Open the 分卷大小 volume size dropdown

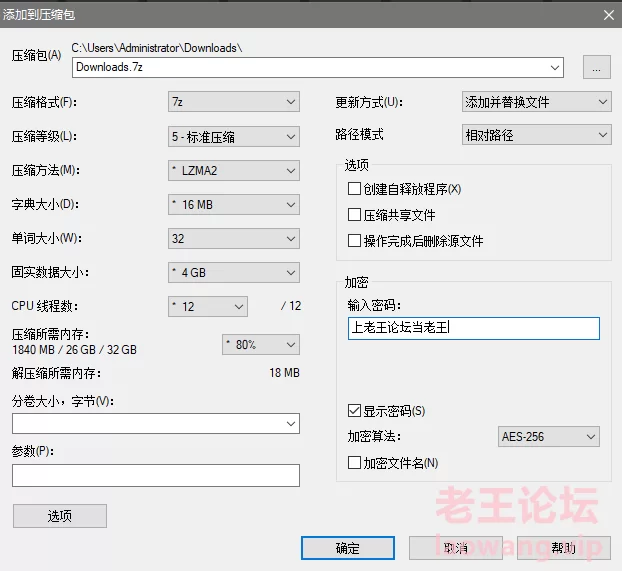[156, 423]
